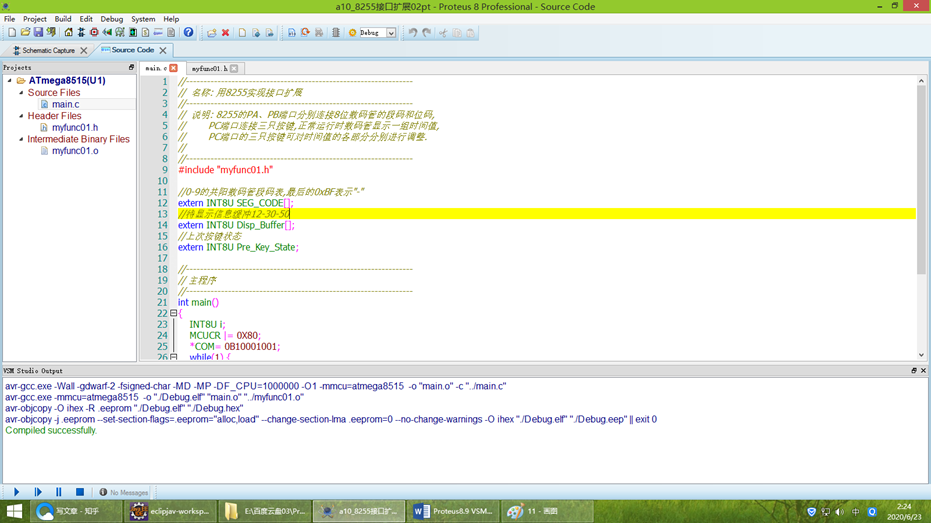Collapse the Header Files folder
The width and height of the screenshot is (931, 524).
21,116
